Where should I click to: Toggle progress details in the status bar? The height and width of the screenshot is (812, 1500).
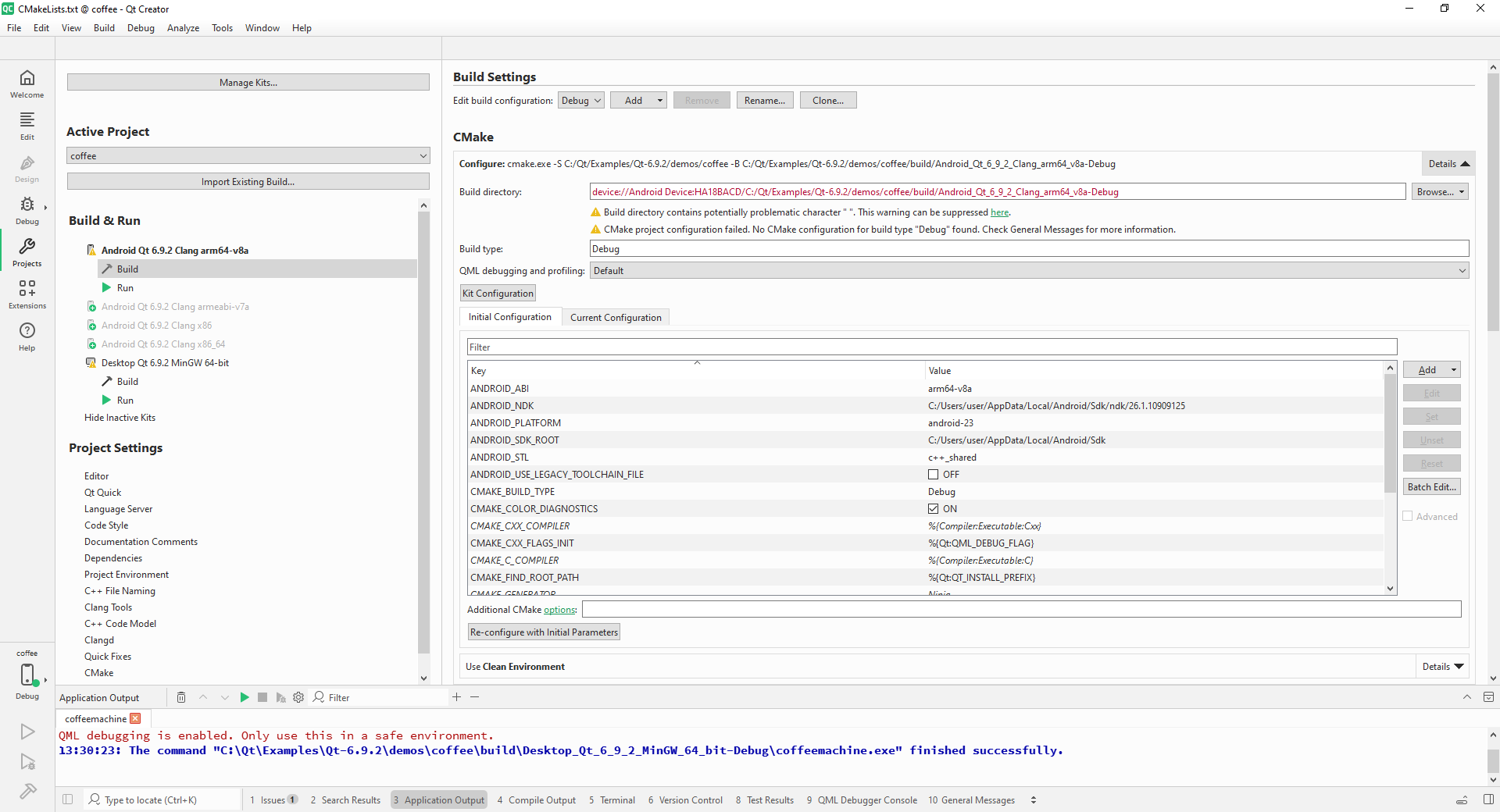[x=1462, y=800]
